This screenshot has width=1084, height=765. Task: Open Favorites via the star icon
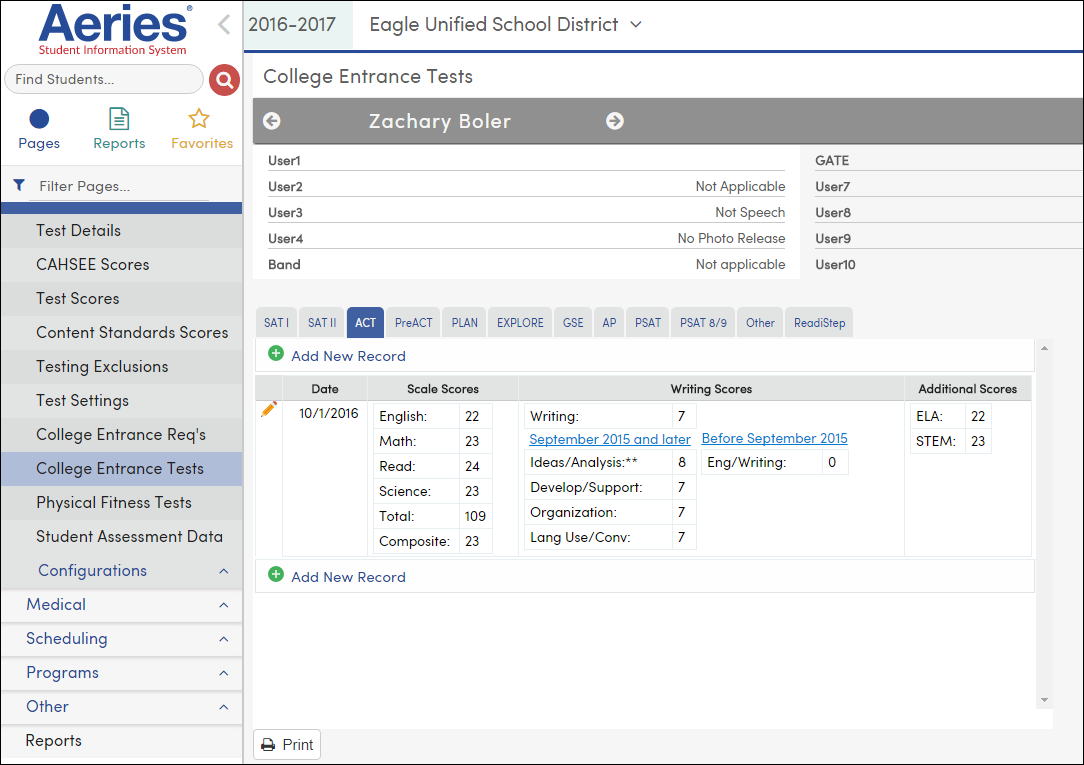(200, 129)
